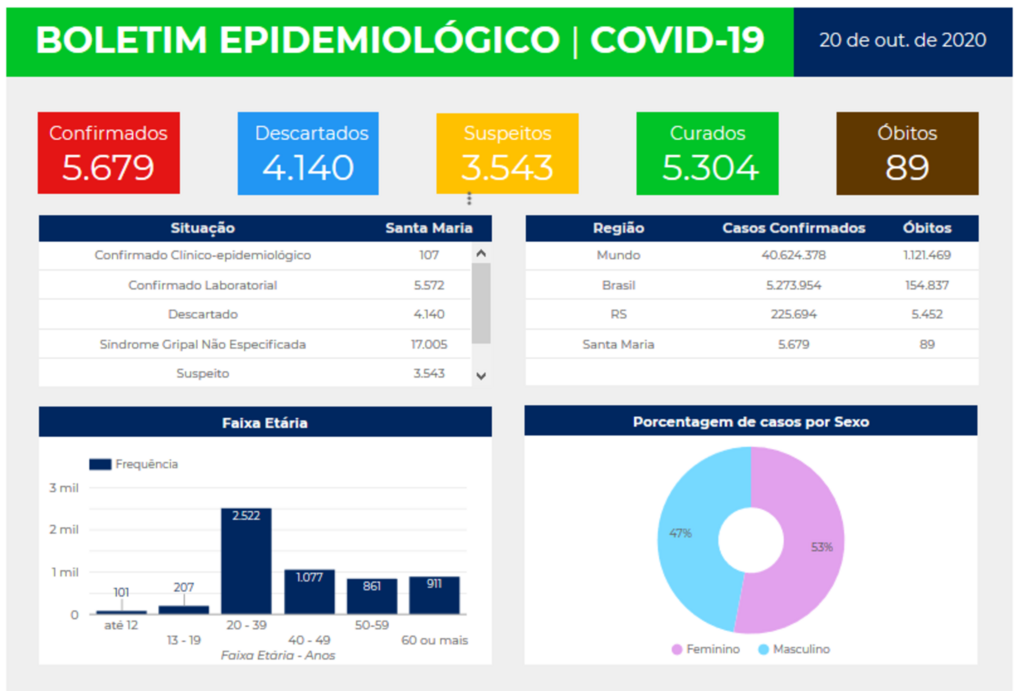
Task: Select the Brasil row in region table
Action: click(x=751, y=285)
